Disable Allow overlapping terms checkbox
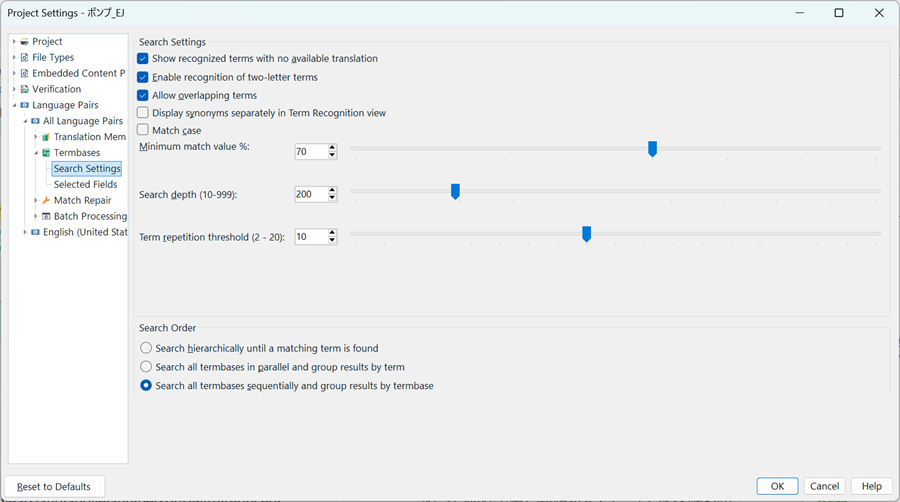The width and height of the screenshot is (900, 502). [143, 95]
